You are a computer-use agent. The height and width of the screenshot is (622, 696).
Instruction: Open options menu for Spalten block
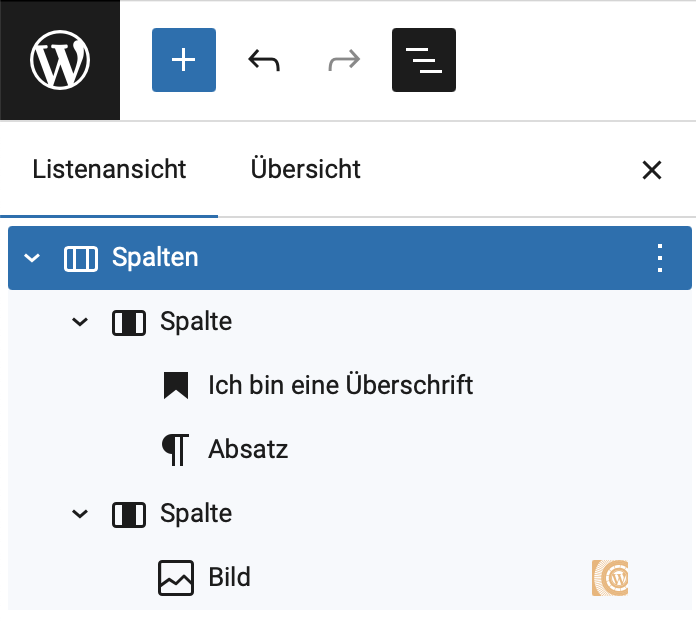pyautogui.click(x=660, y=258)
